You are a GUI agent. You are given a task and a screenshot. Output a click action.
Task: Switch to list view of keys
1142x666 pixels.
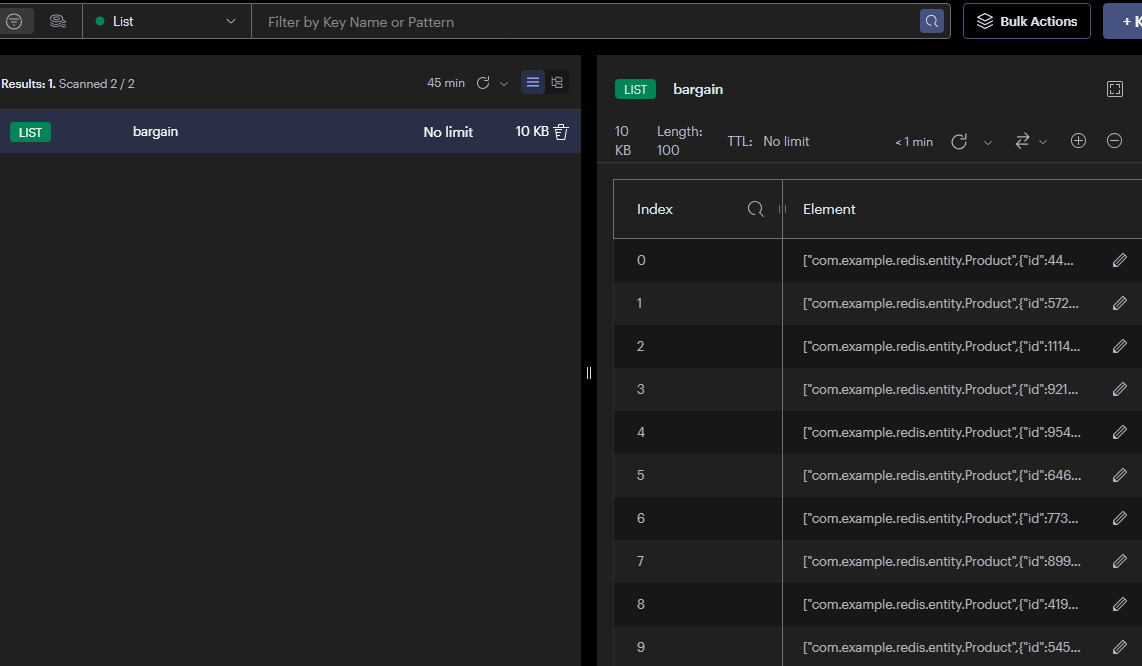coord(533,83)
